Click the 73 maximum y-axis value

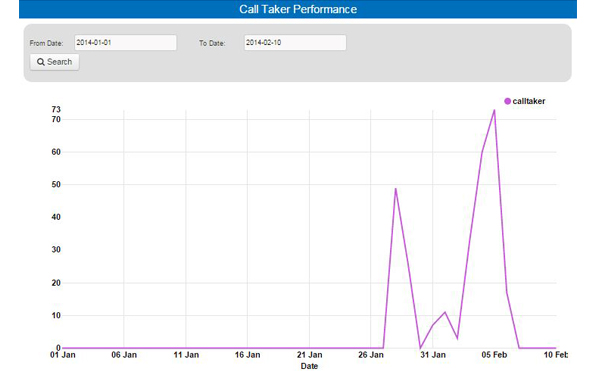pyautogui.click(x=56, y=109)
